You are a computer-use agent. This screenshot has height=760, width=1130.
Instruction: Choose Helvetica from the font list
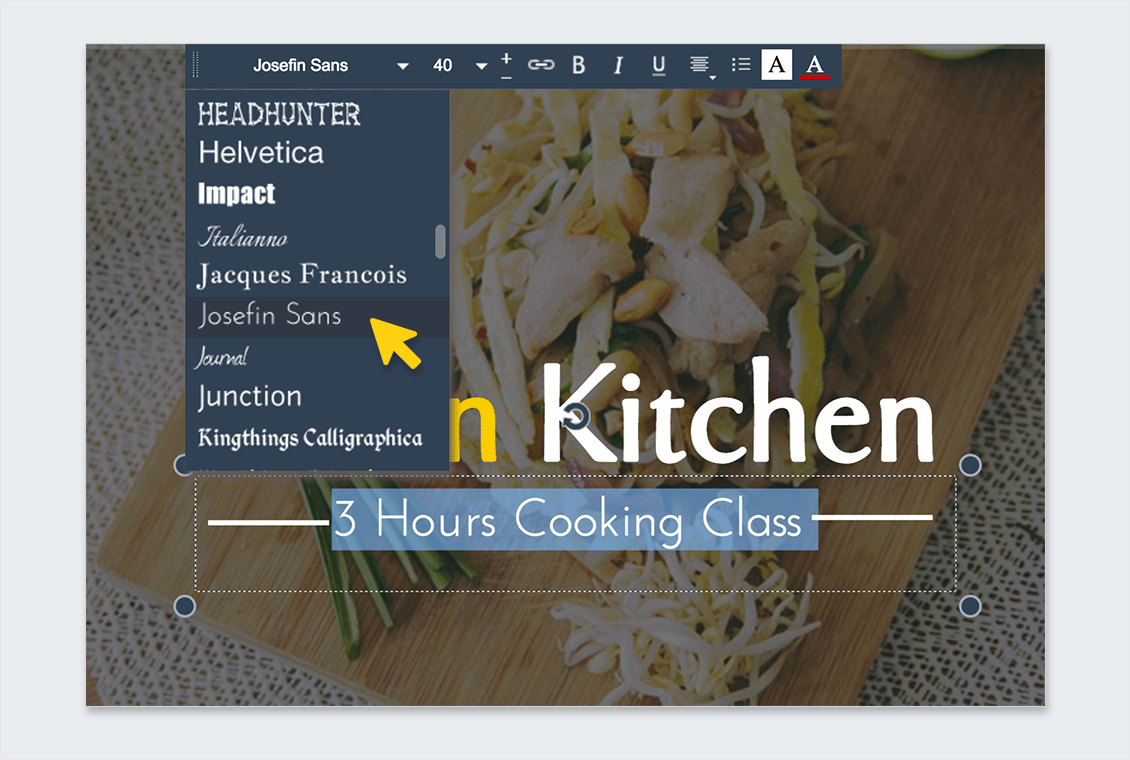(261, 153)
